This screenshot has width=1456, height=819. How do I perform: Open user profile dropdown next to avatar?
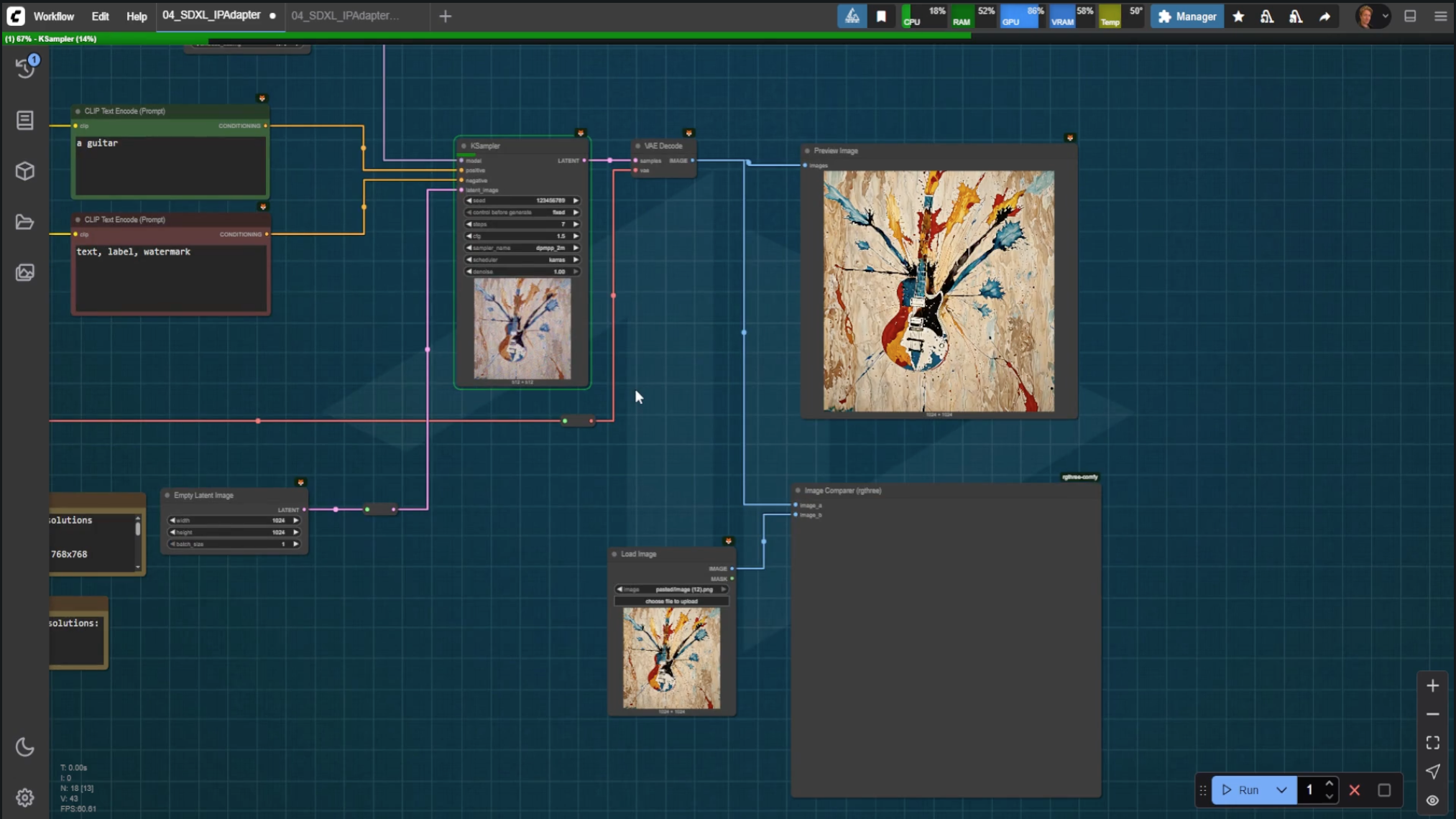click(x=1386, y=17)
